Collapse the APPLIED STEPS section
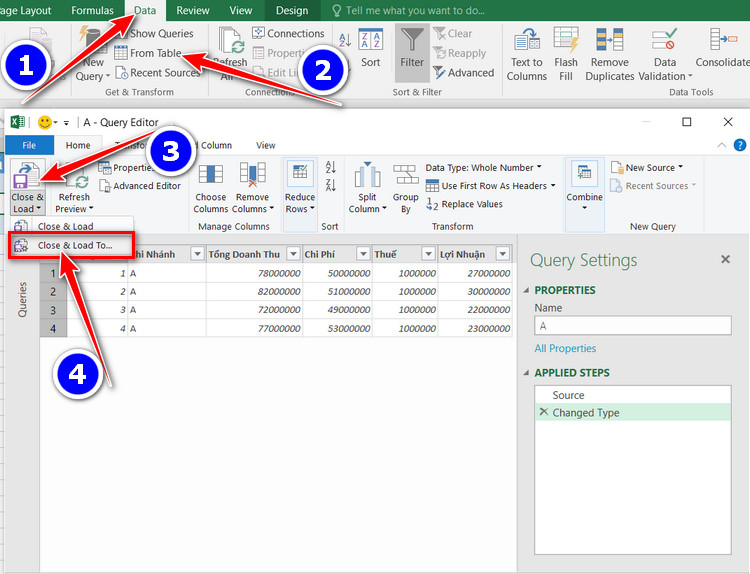The width and height of the screenshot is (750, 574). (527, 373)
